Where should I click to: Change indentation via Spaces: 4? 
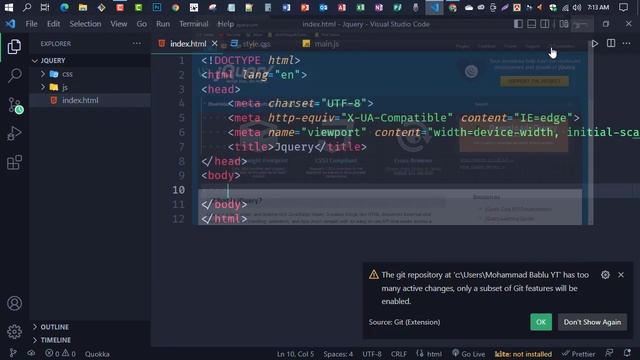click(338, 353)
